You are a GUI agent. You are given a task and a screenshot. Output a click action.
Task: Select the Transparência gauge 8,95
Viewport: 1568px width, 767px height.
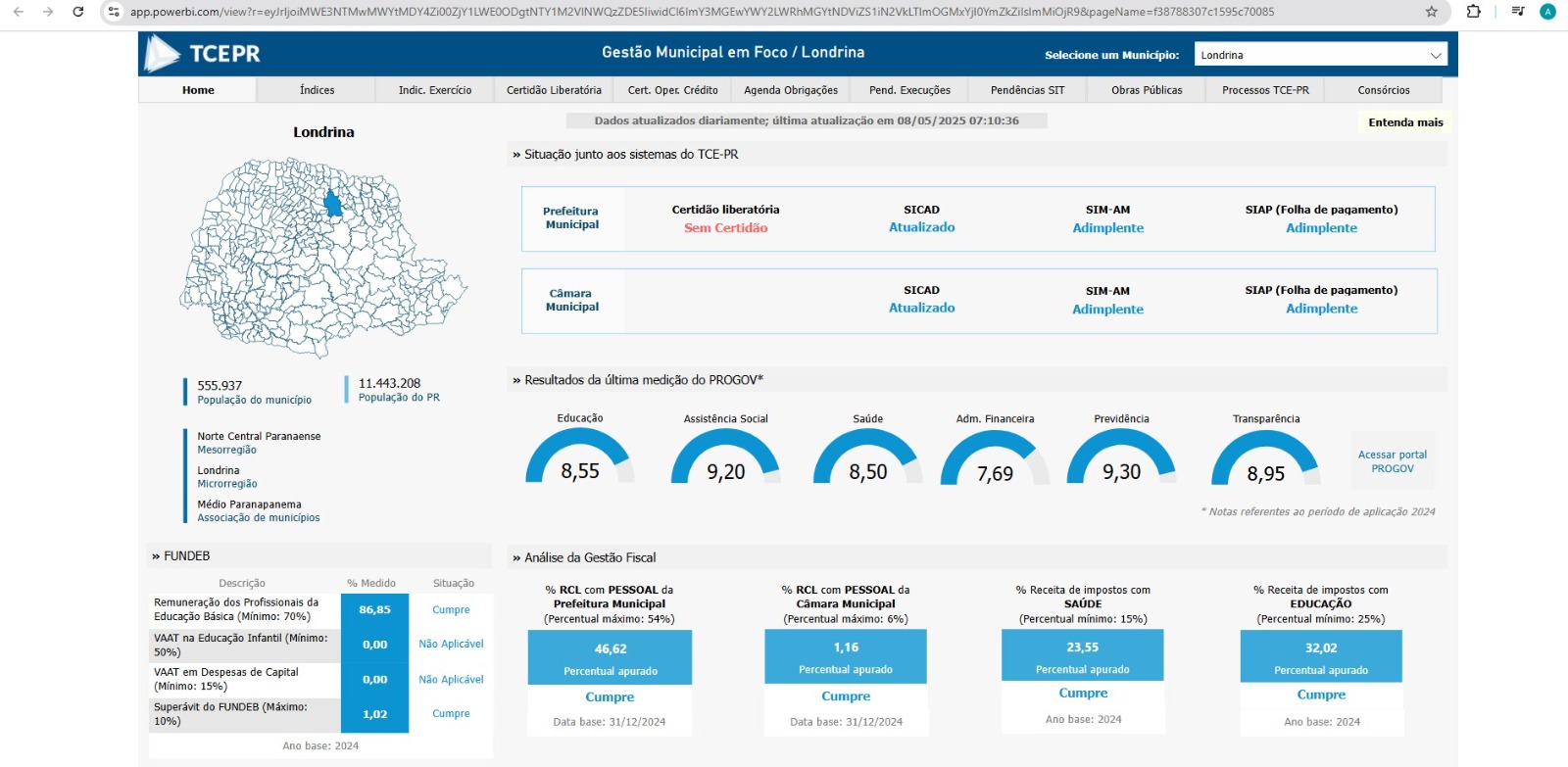click(1266, 459)
